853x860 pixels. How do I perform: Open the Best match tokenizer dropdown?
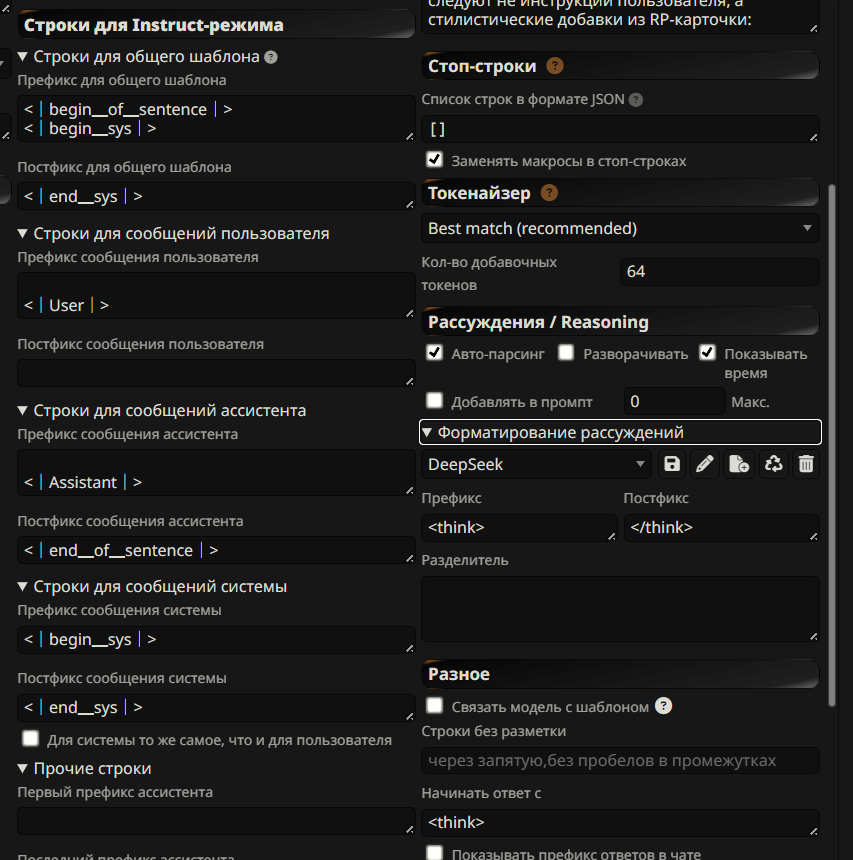click(x=620, y=228)
